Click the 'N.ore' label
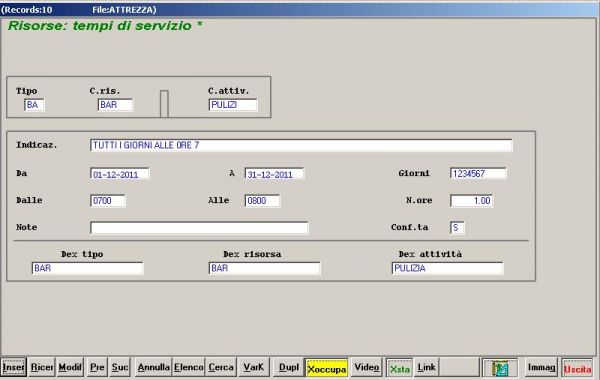This screenshot has width=600, height=380. point(419,200)
